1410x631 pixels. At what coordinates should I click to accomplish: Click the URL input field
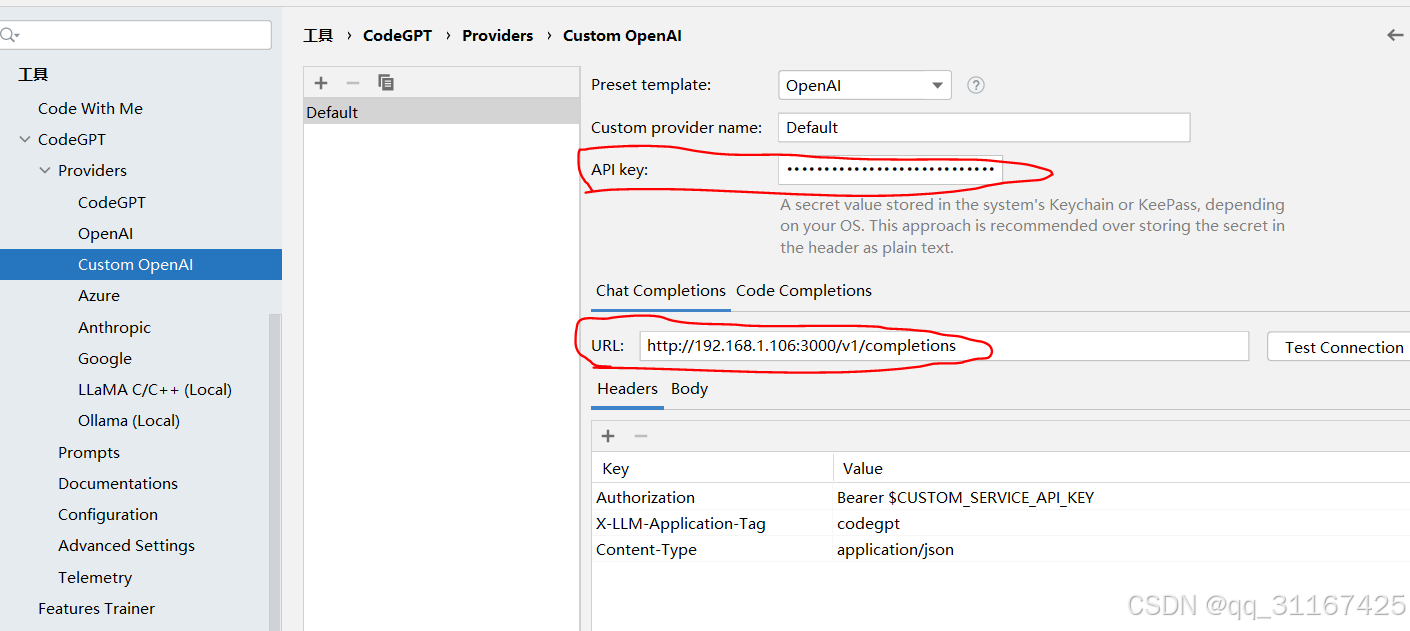(944, 346)
